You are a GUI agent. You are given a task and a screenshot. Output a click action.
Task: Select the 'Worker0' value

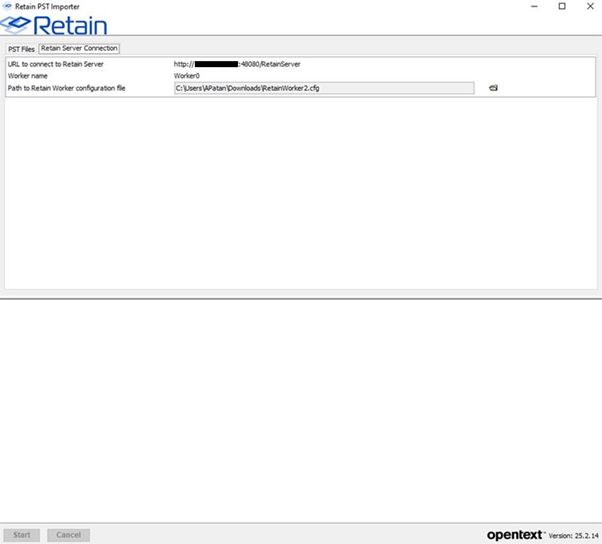[x=187, y=76]
